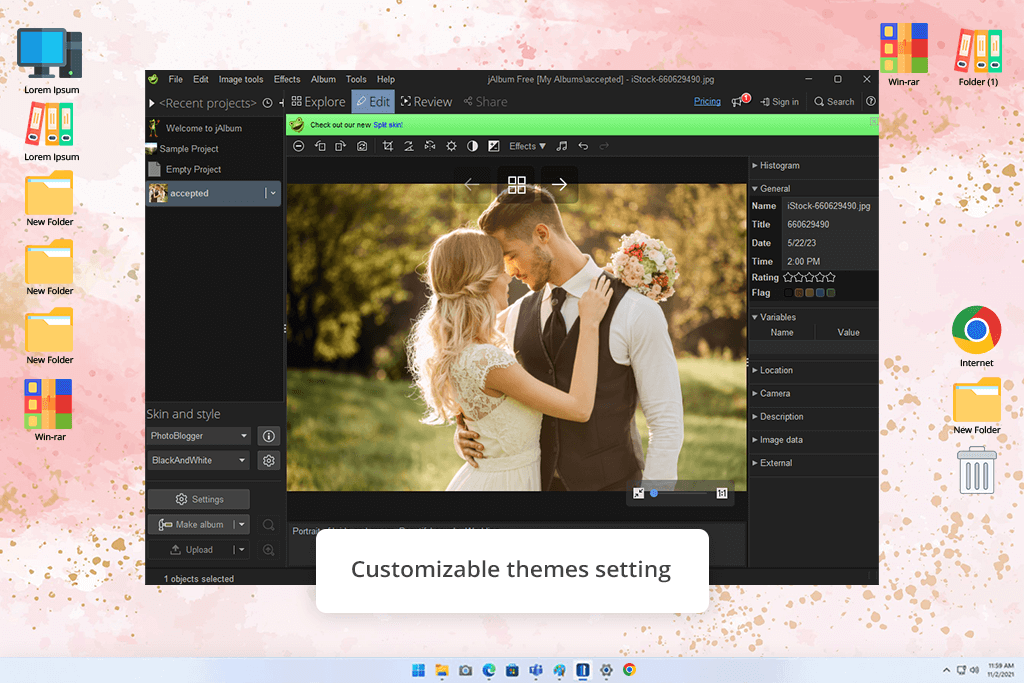
Task: Open the Effects dropdown
Action: point(527,146)
